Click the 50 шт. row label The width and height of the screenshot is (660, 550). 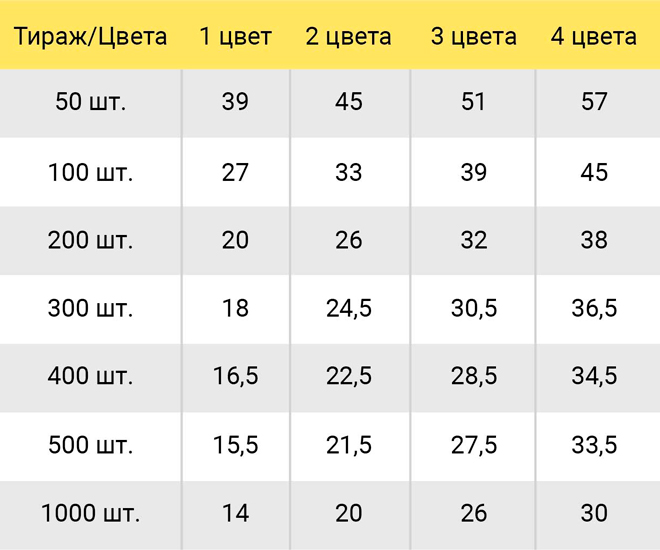[x=90, y=101]
